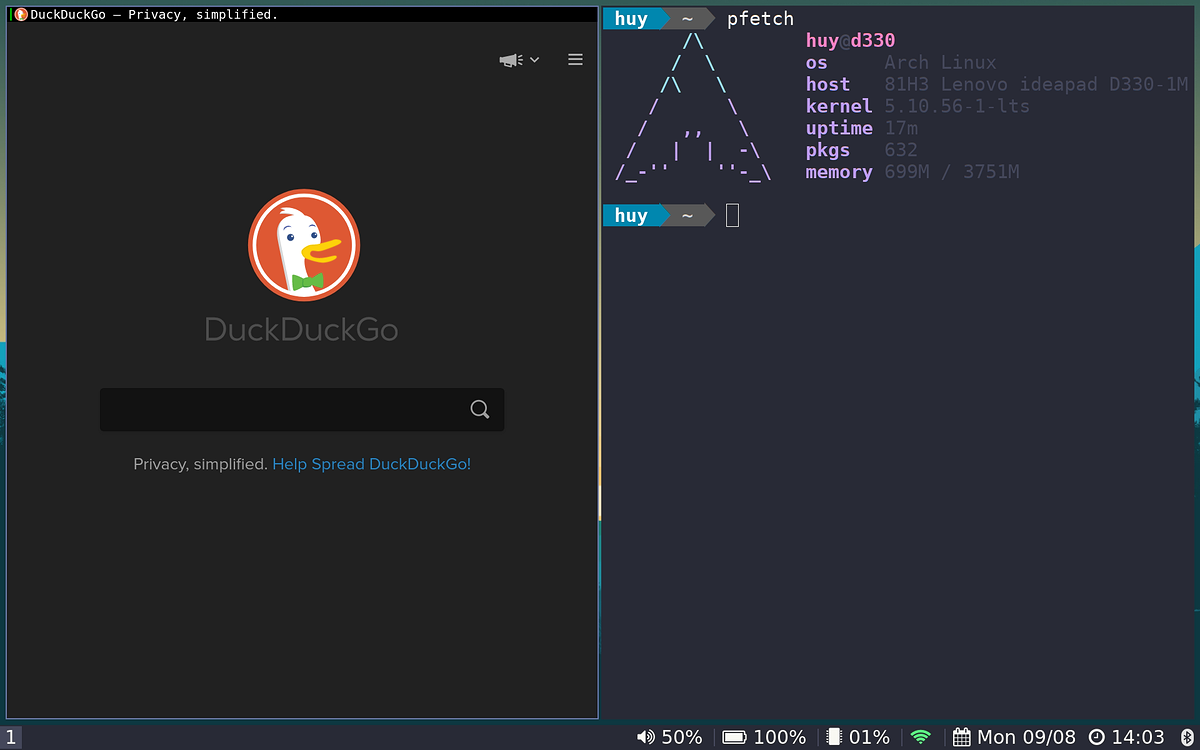Focus the DuckDuckGo search input field
The height and width of the screenshot is (750, 1200).
pos(302,410)
